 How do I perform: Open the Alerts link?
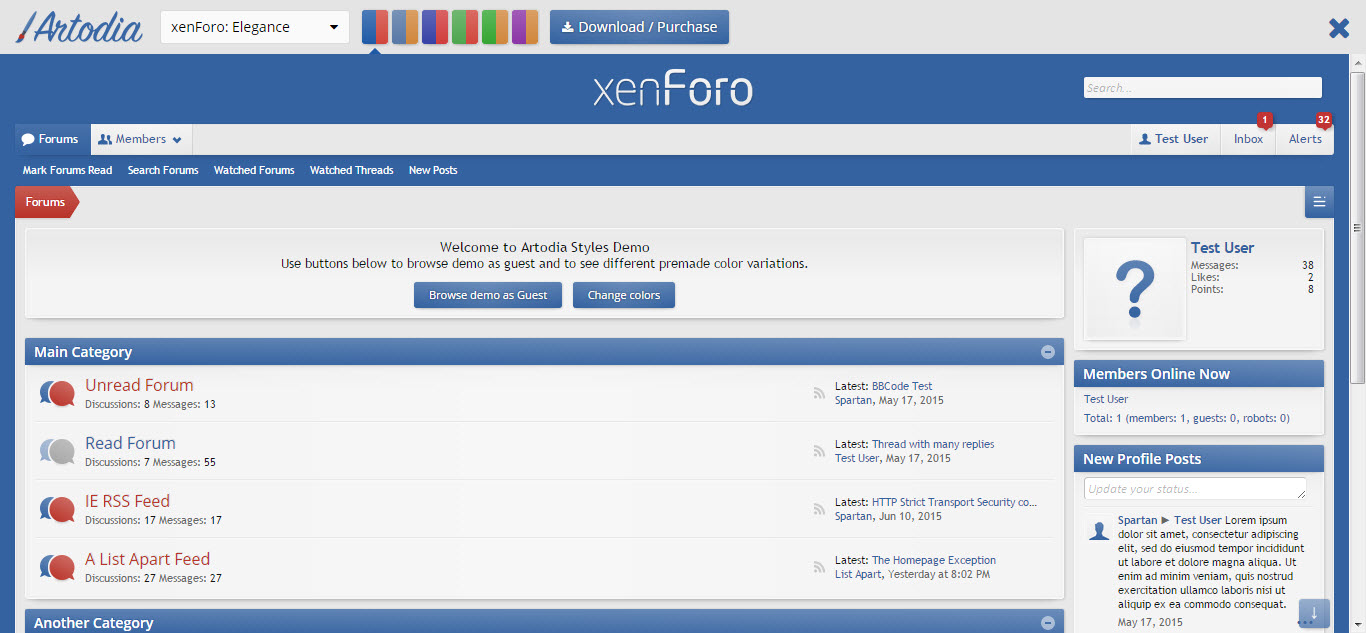[x=1305, y=139]
